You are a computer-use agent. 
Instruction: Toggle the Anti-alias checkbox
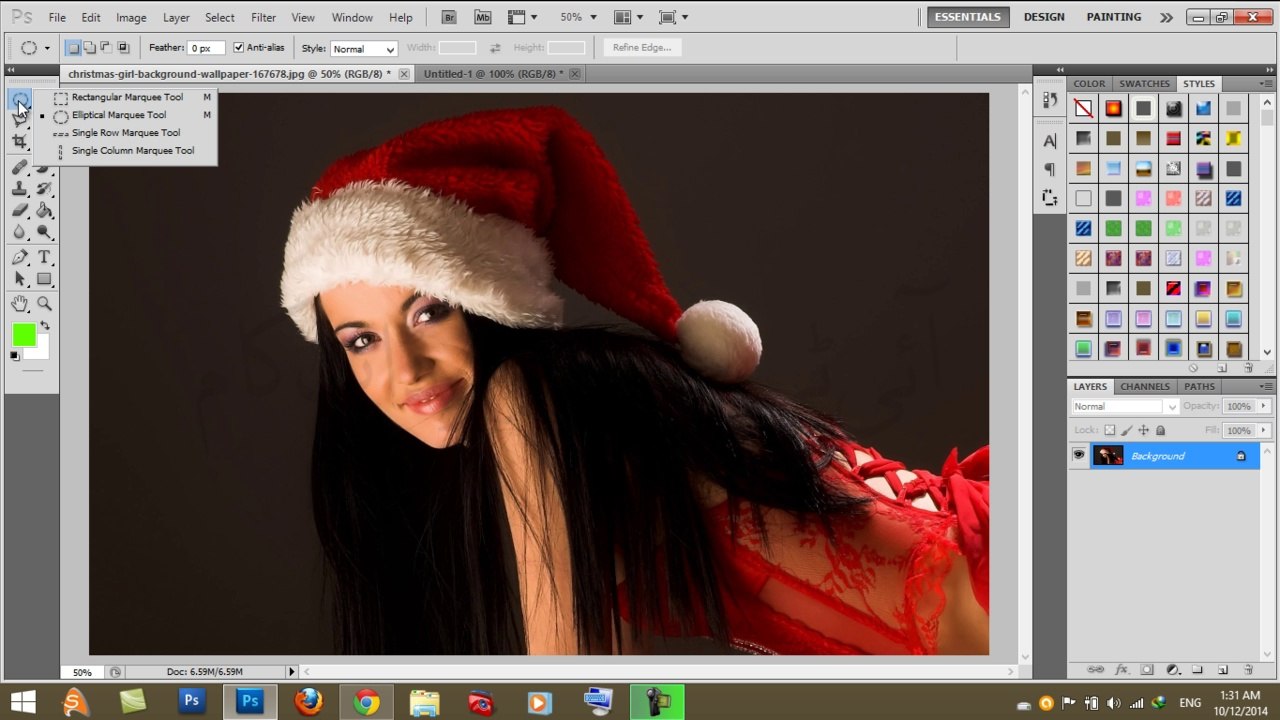238,47
